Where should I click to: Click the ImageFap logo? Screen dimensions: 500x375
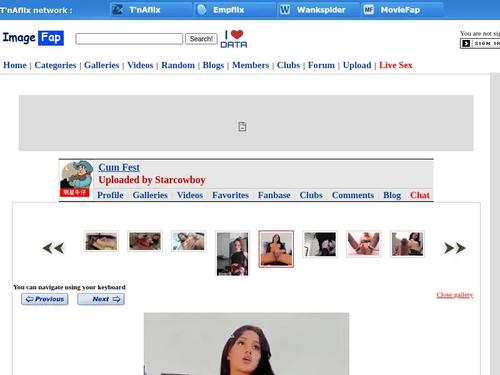[33, 38]
